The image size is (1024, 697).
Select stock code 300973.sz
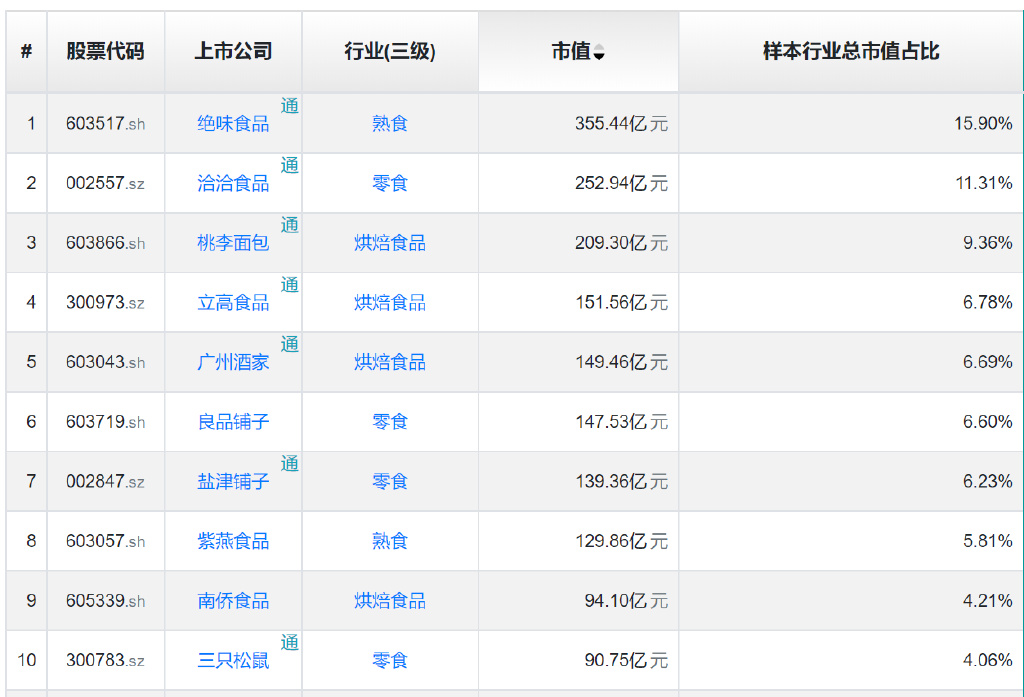click(105, 302)
